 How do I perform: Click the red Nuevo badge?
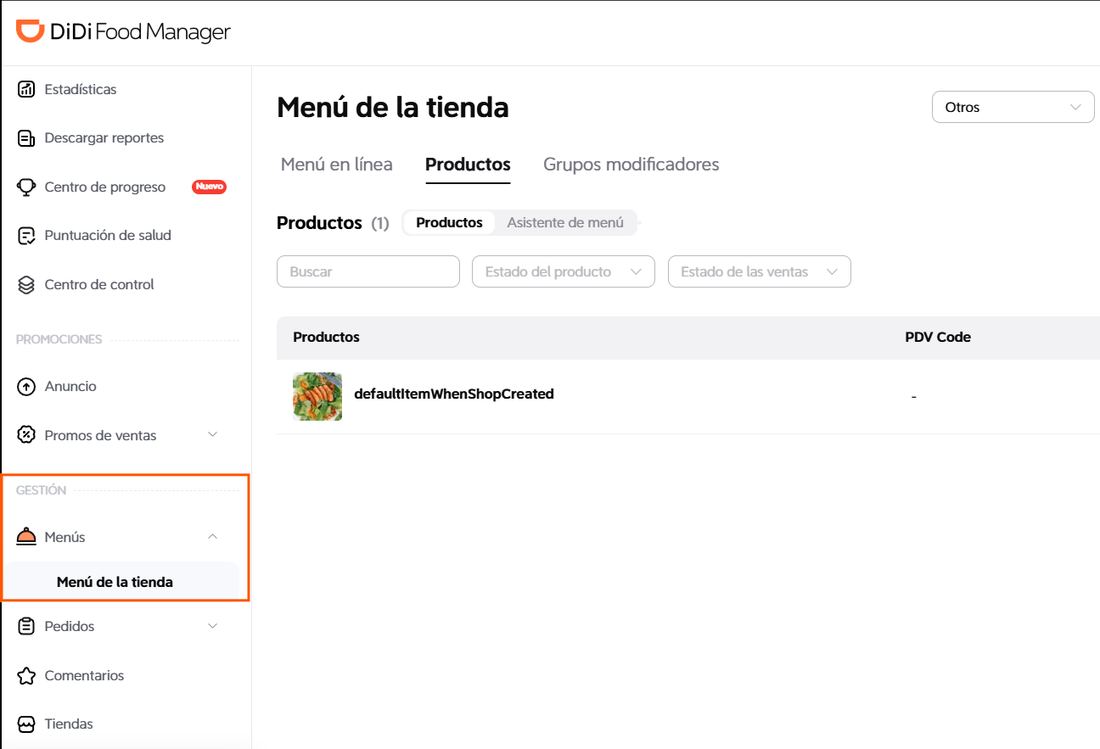(x=209, y=187)
